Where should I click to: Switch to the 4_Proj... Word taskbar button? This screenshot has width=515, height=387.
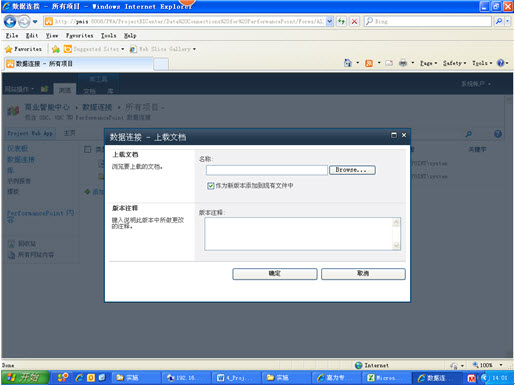[236, 378]
